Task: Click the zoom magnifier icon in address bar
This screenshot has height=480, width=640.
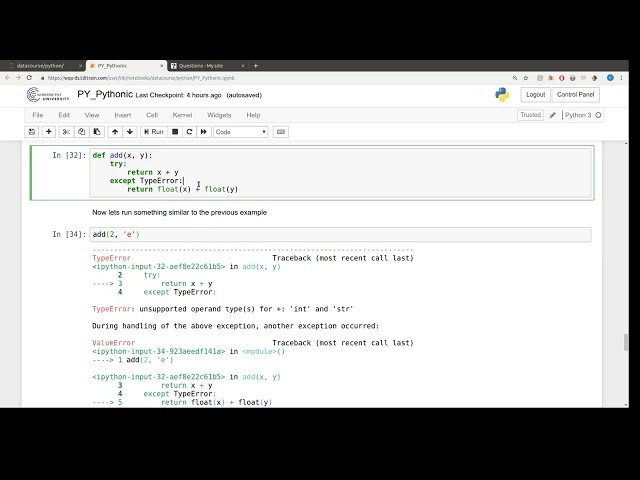Action: tap(515, 78)
